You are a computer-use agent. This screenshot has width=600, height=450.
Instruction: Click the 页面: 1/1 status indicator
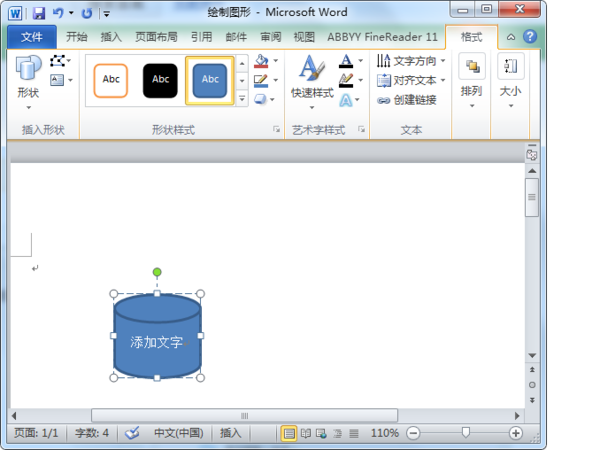(36, 433)
